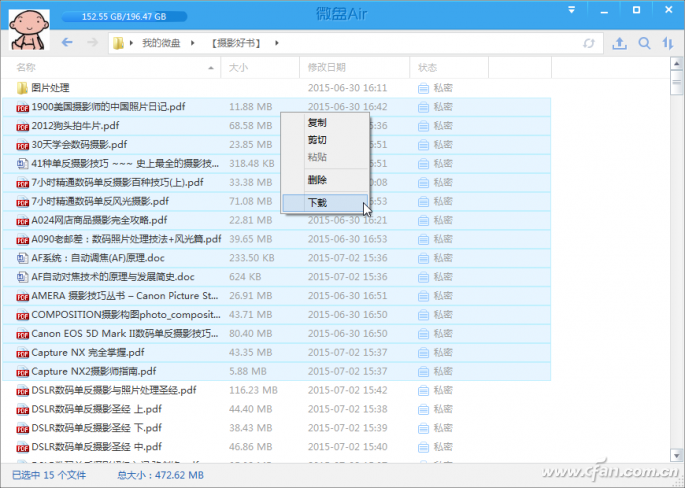The image size is (685, 488).
Task: Click doc icon of AF自动对焦技术的原理与发展简史.doc
Action: click(22, 277)
